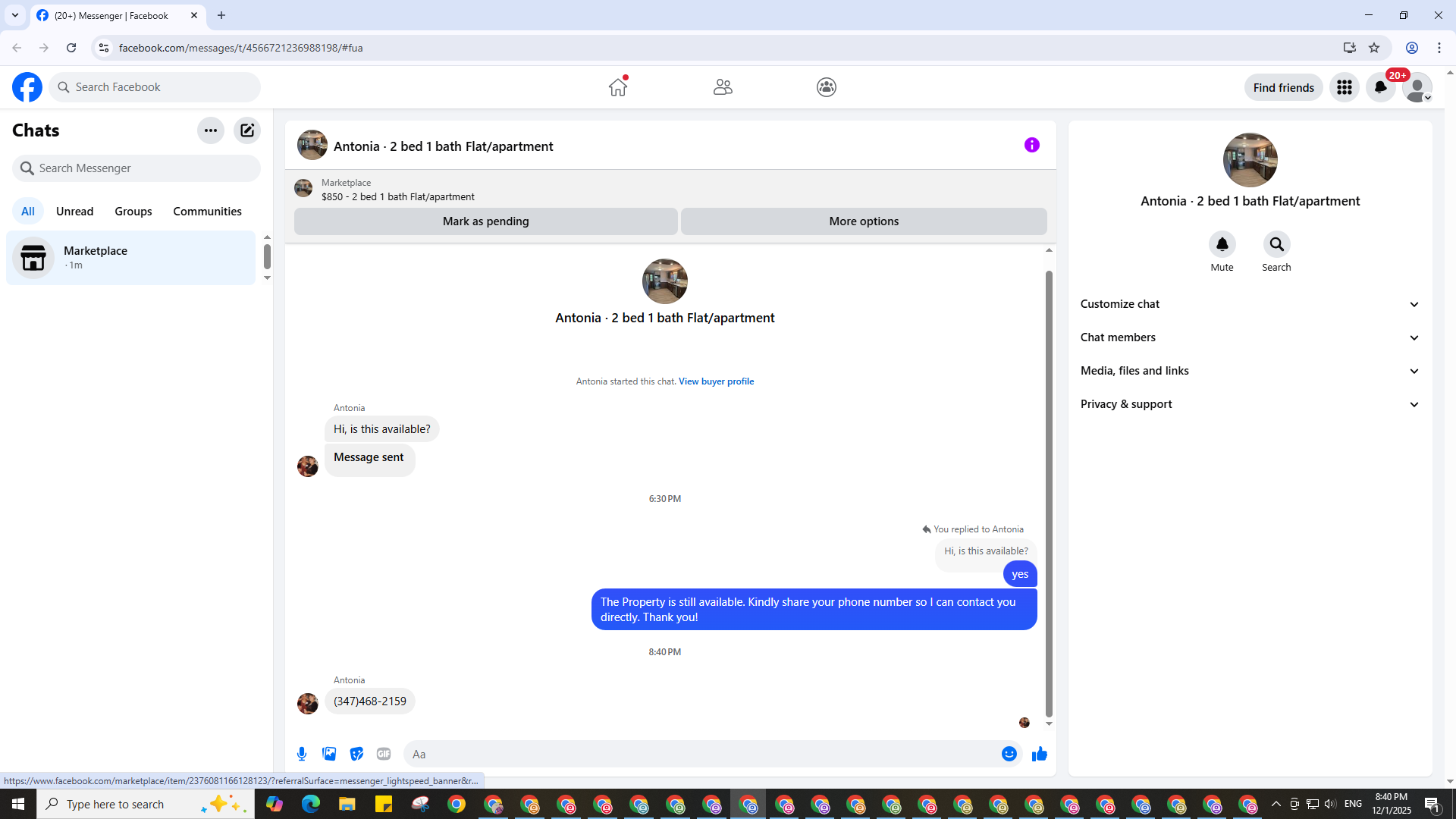Open View buyer profile link
The width and height of the screenshot is (1456, 819).
[x=716, y=381]
